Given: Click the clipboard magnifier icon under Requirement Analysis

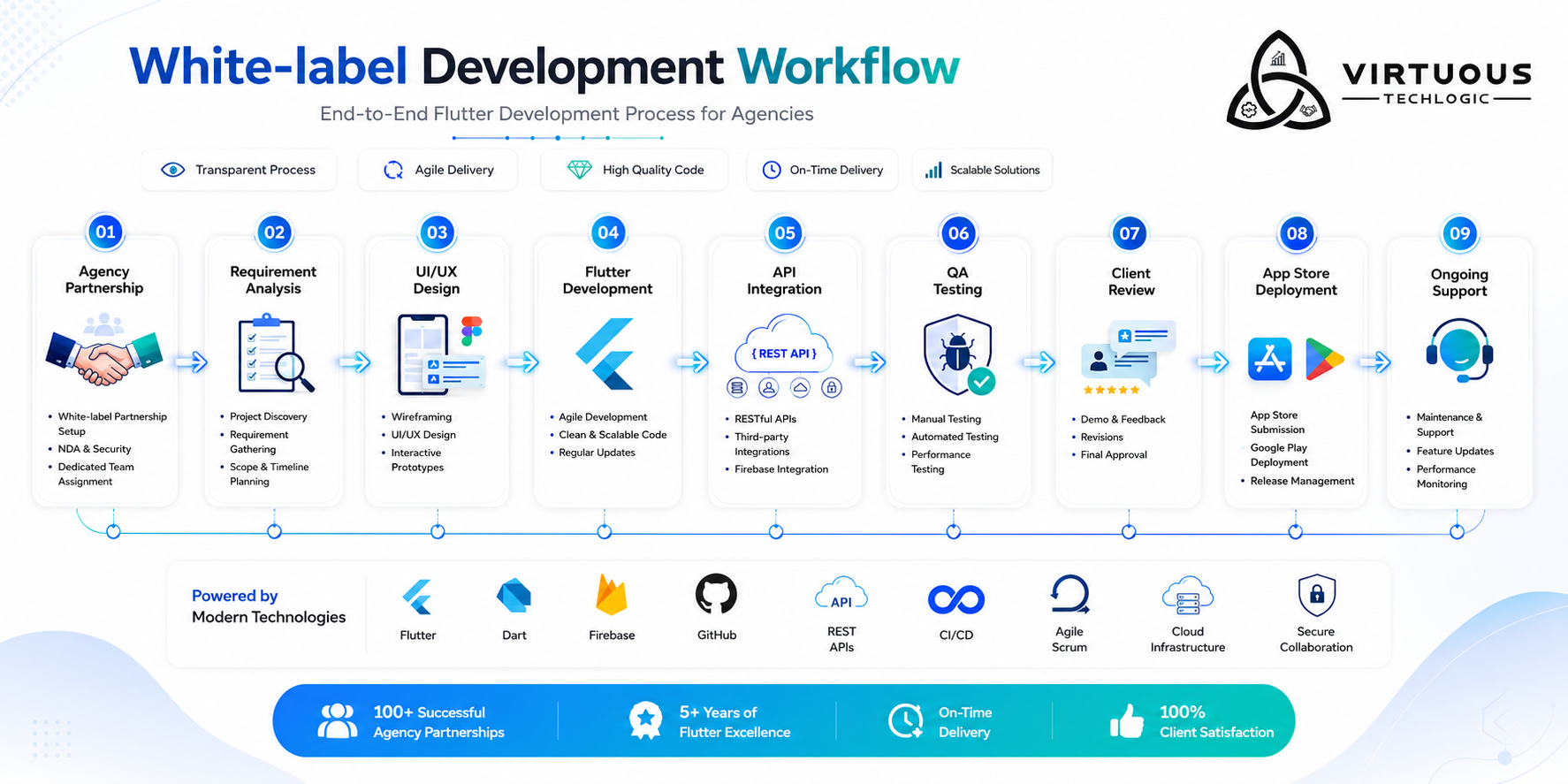Looking at the screenshot, I should pyautogui.click(x=275, y=354).
